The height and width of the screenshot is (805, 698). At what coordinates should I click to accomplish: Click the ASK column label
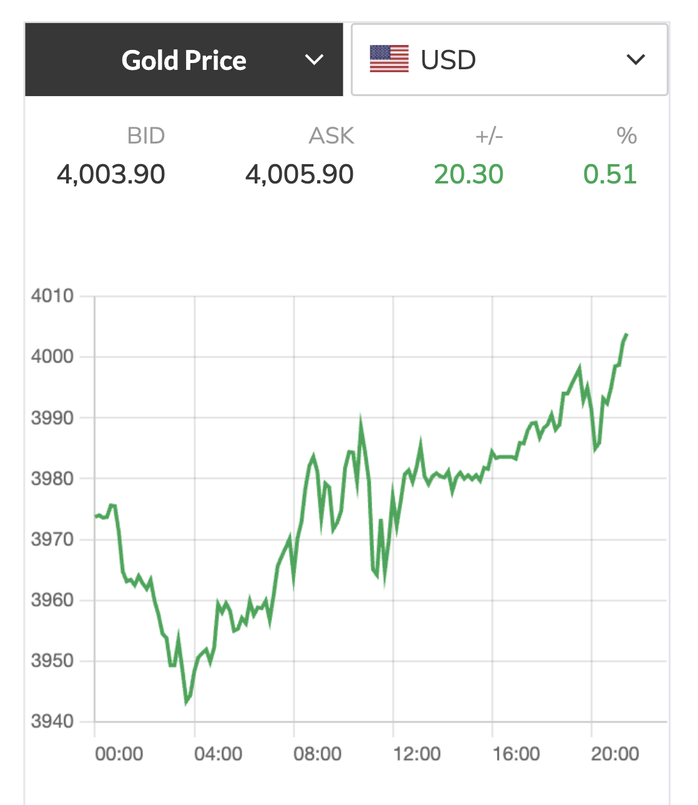[331, 136]
